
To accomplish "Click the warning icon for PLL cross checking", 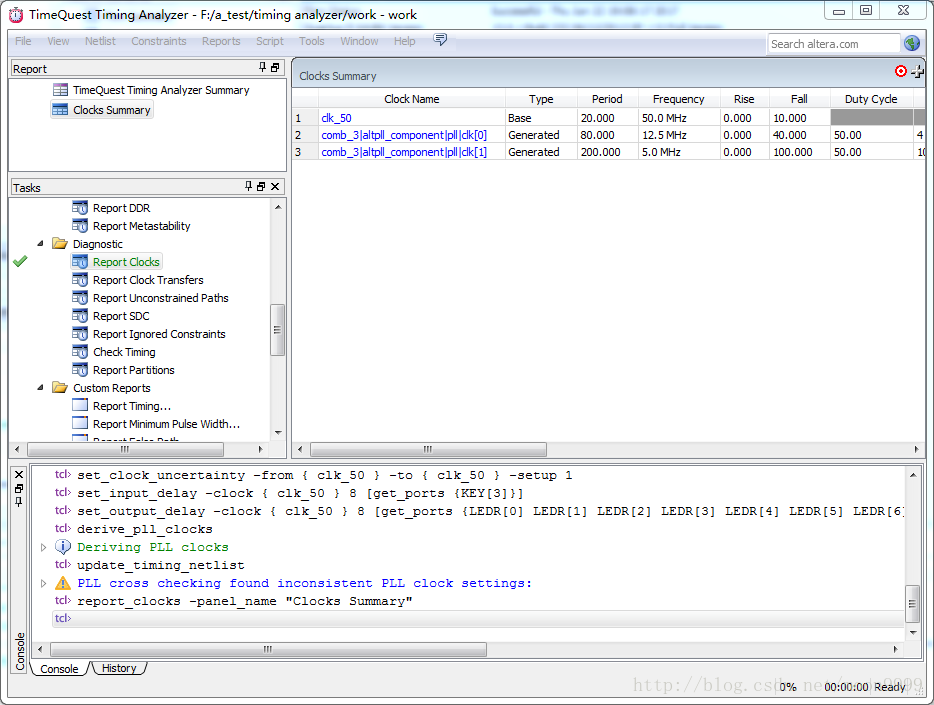I will tap(63, 583).
